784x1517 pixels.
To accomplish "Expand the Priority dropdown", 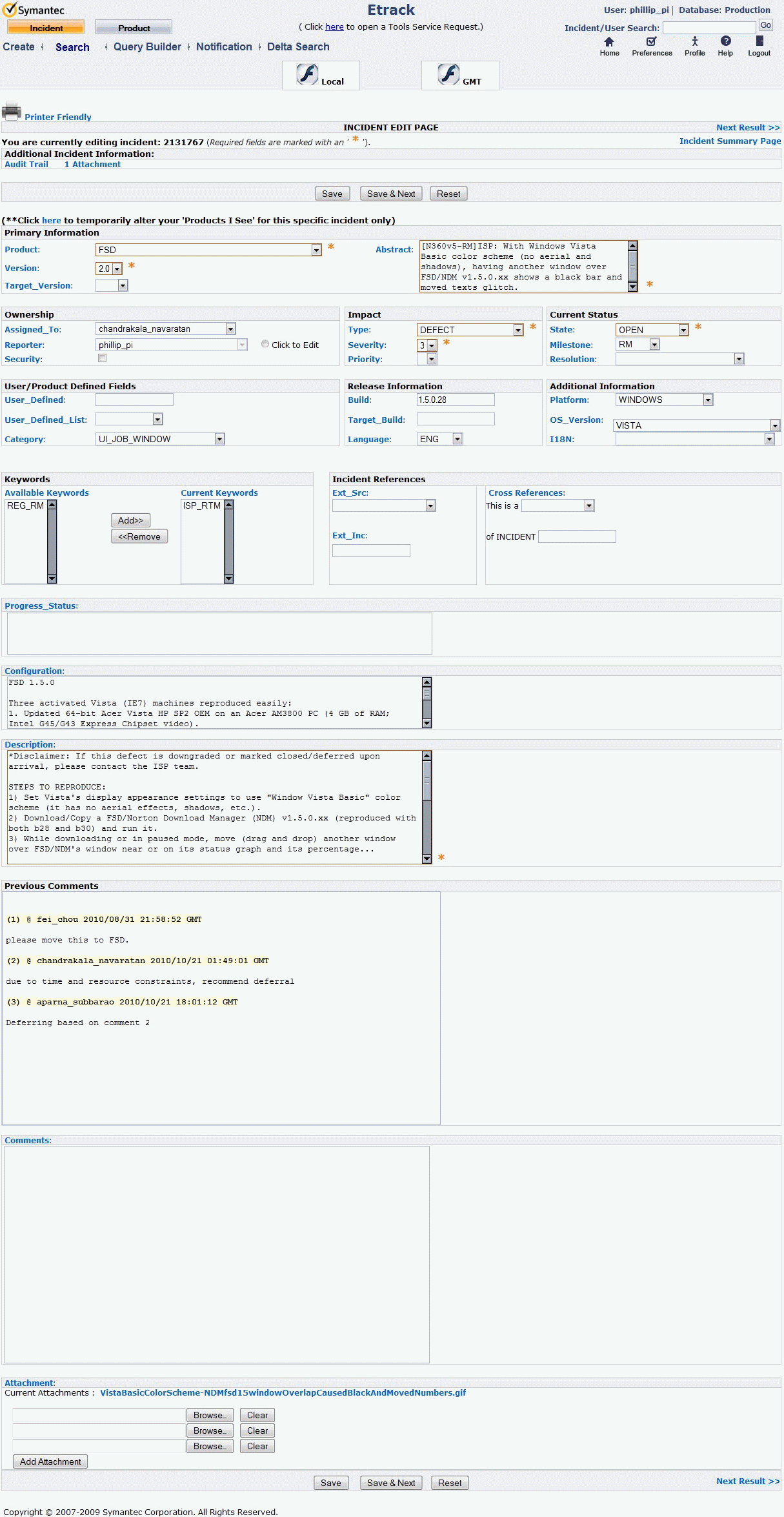I will click(427, 359).
